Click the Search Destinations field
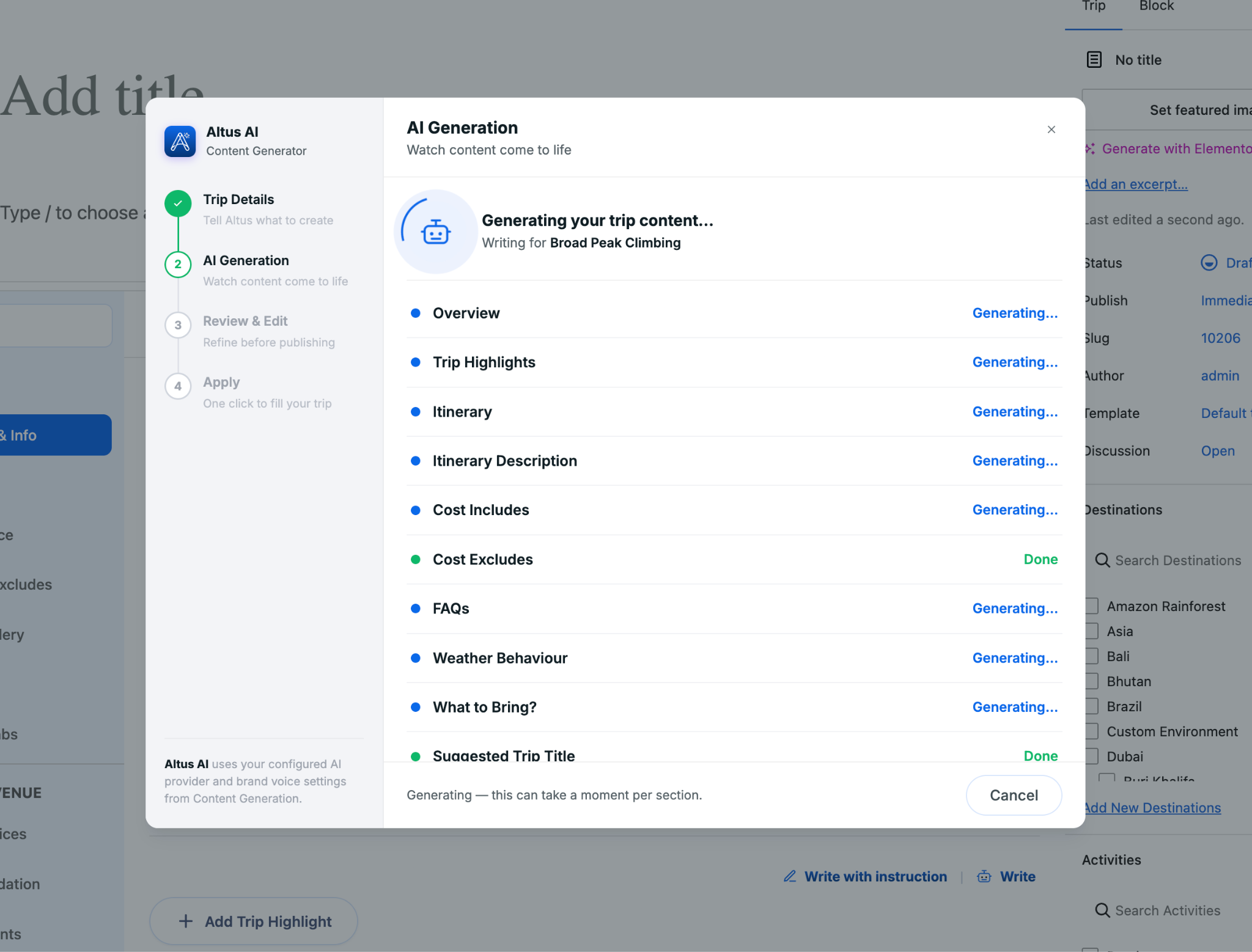This screenshot has width=1252, height=952. [x=1178, y=560]
